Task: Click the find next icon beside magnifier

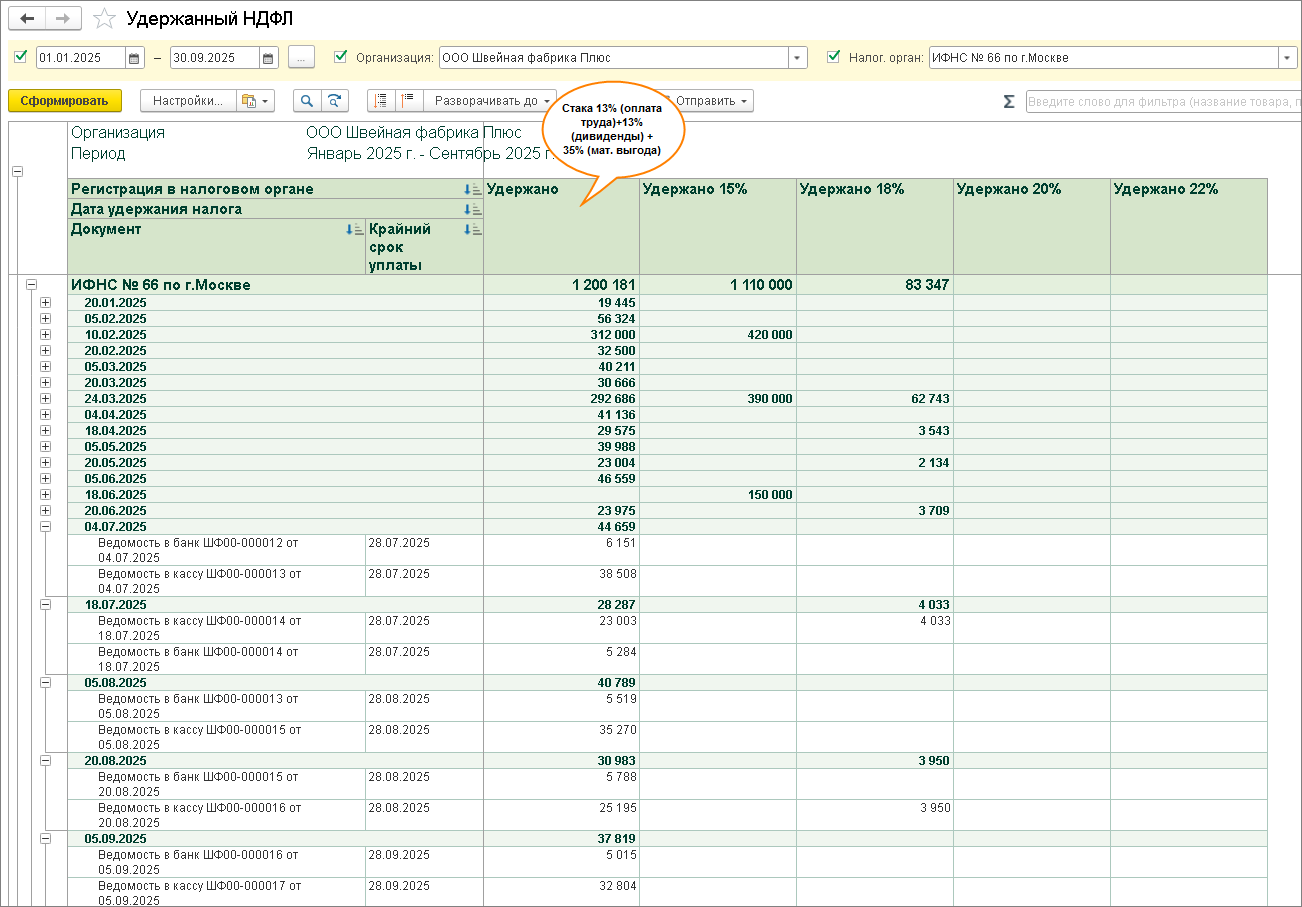Action: pos(334,101)
